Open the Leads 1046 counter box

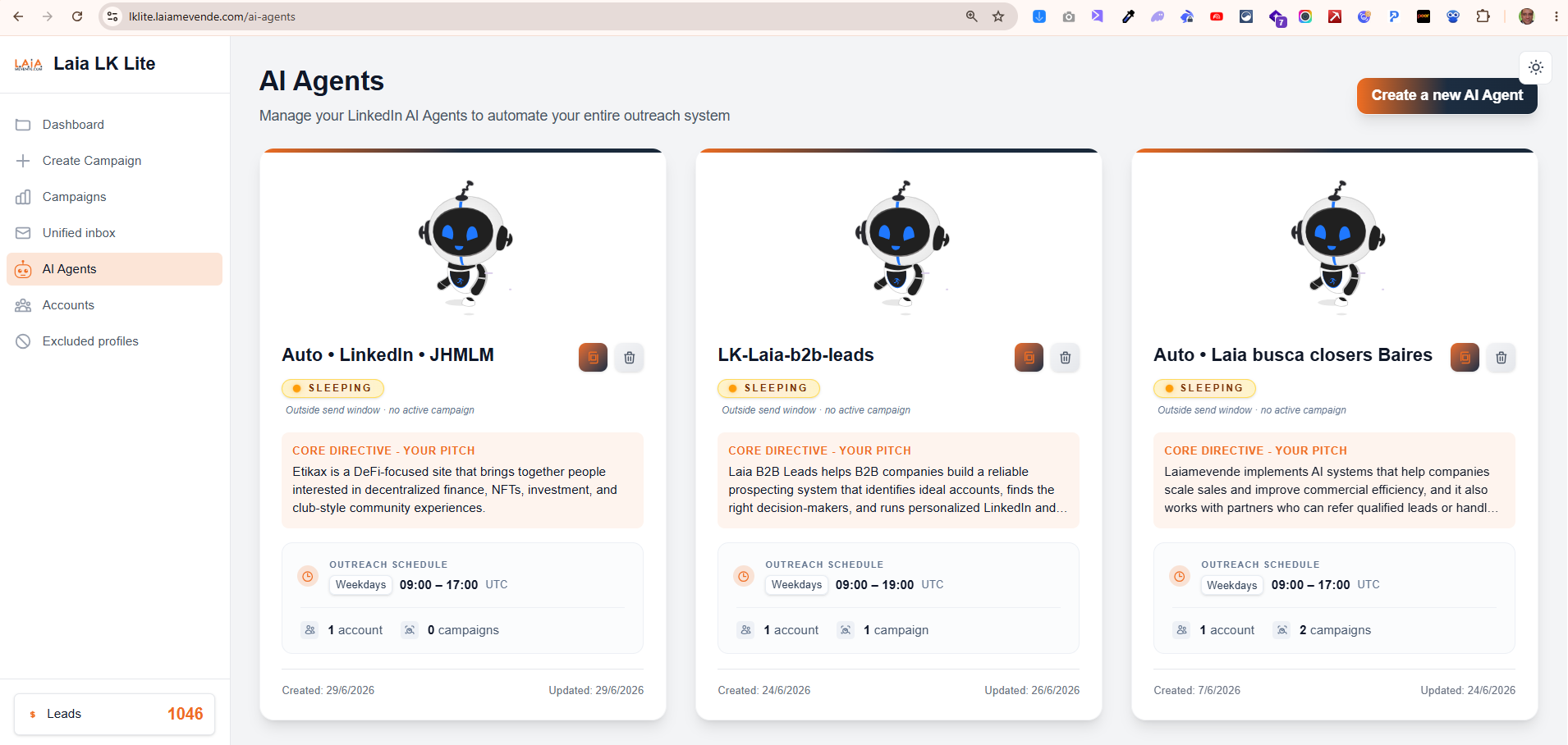pyautogui.click(x=114, y=714)
